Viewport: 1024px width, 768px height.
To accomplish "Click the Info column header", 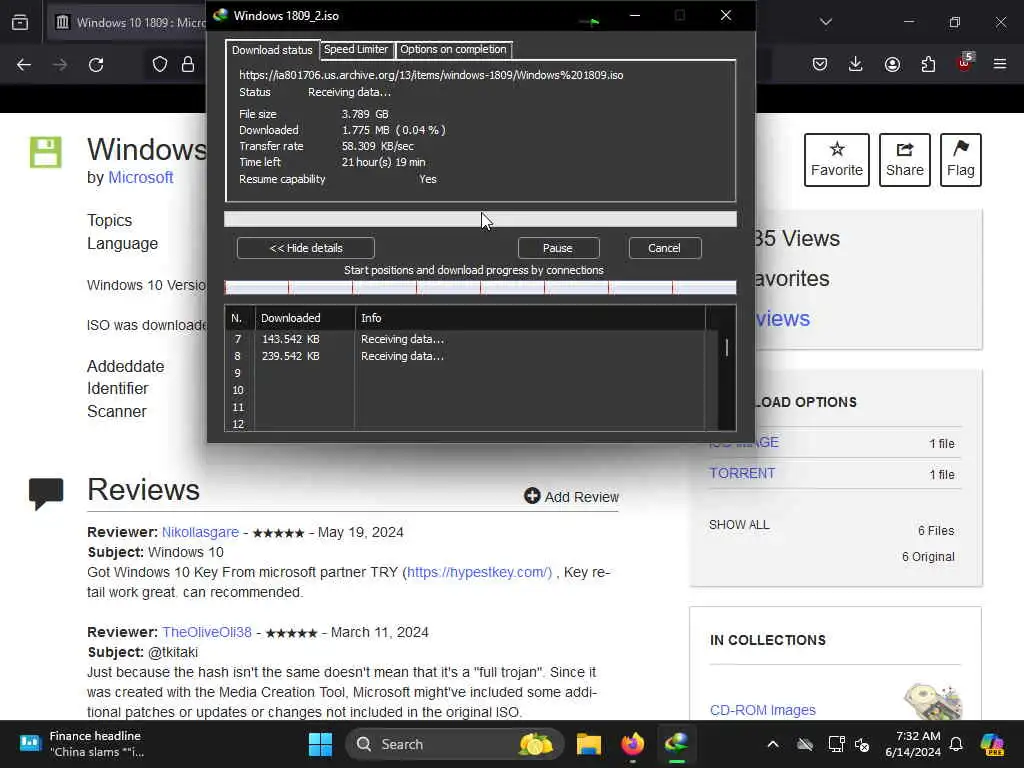I will 530,318.
